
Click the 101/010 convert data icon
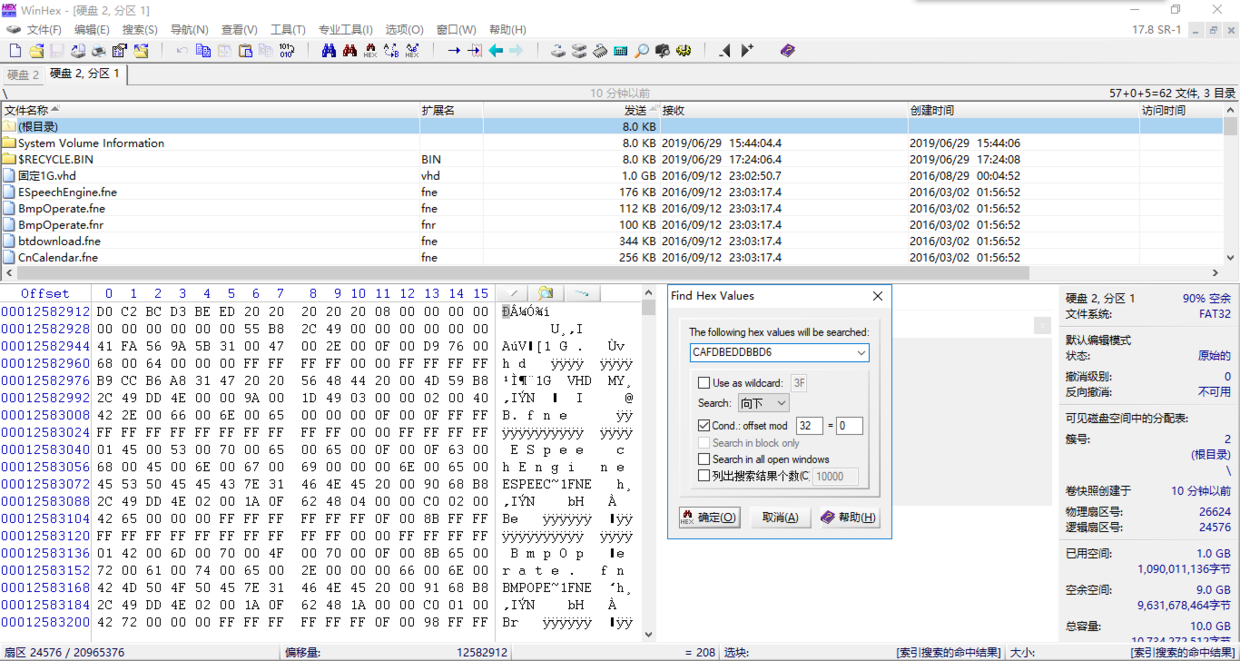coord(287,50)
